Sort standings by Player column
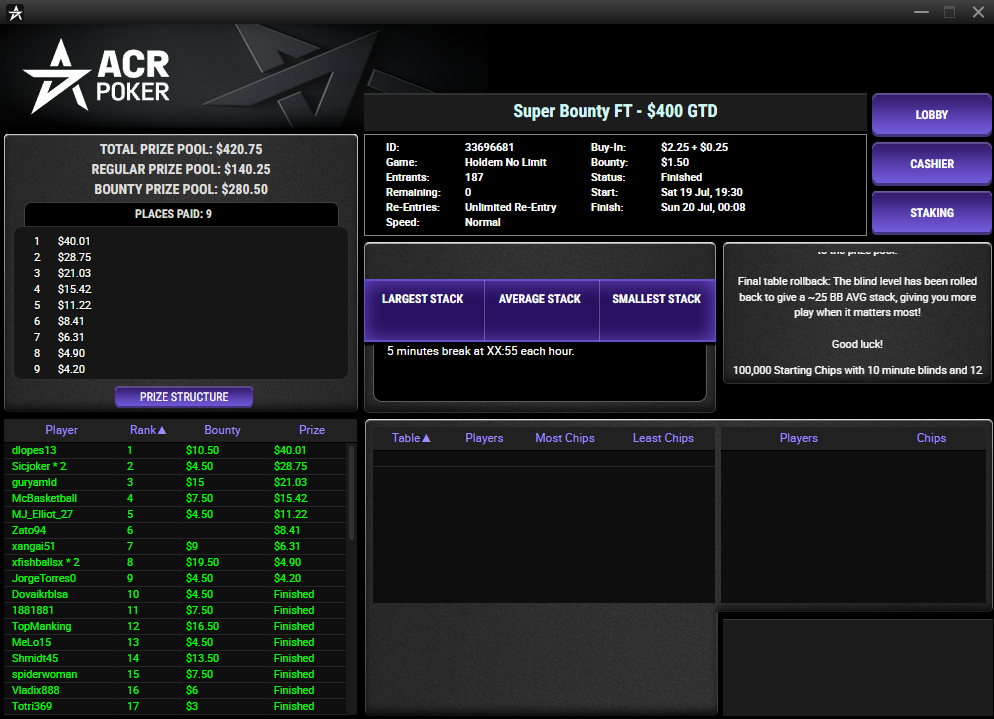The width and height of the screenshot is (994, 719). [x=61, y=430]
